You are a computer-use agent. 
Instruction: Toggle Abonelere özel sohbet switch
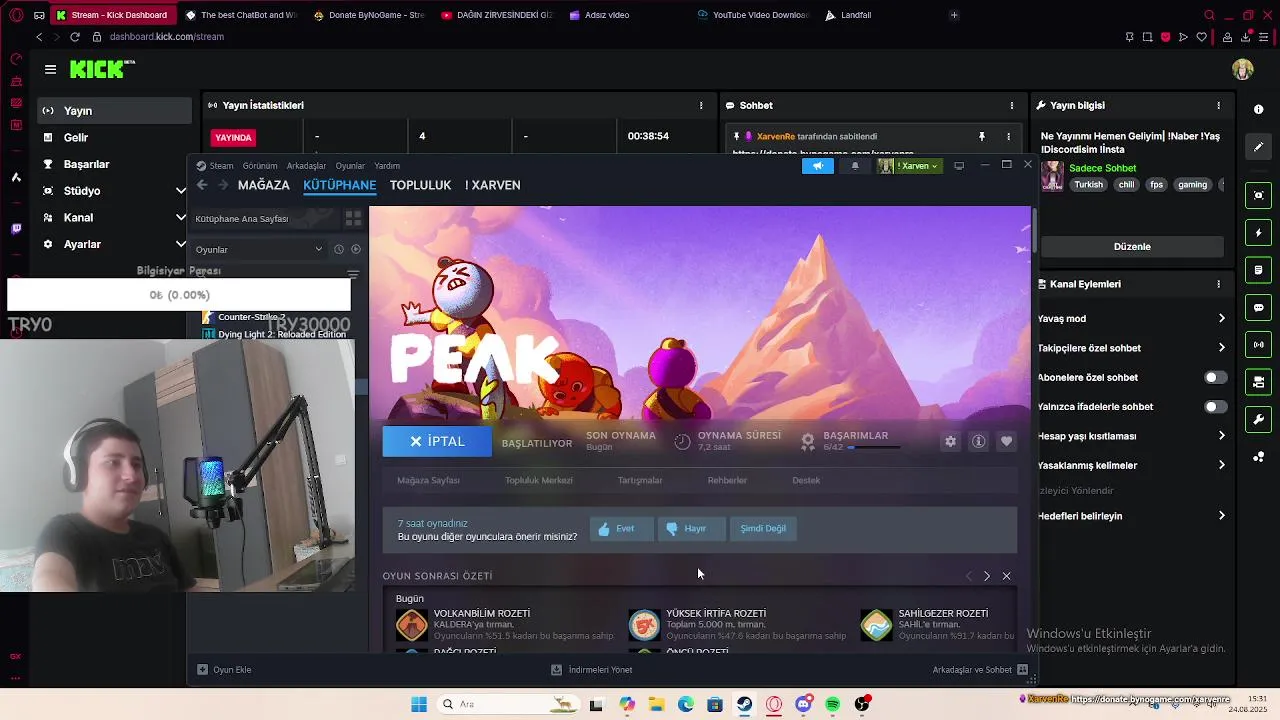click(1215, 377)
